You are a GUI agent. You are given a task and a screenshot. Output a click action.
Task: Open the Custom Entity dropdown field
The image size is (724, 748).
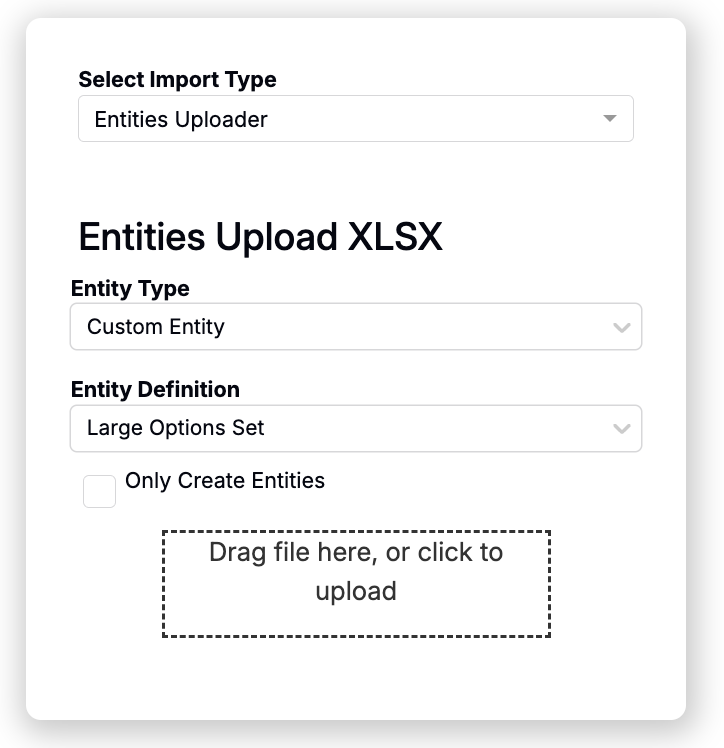tap(355, 327)
